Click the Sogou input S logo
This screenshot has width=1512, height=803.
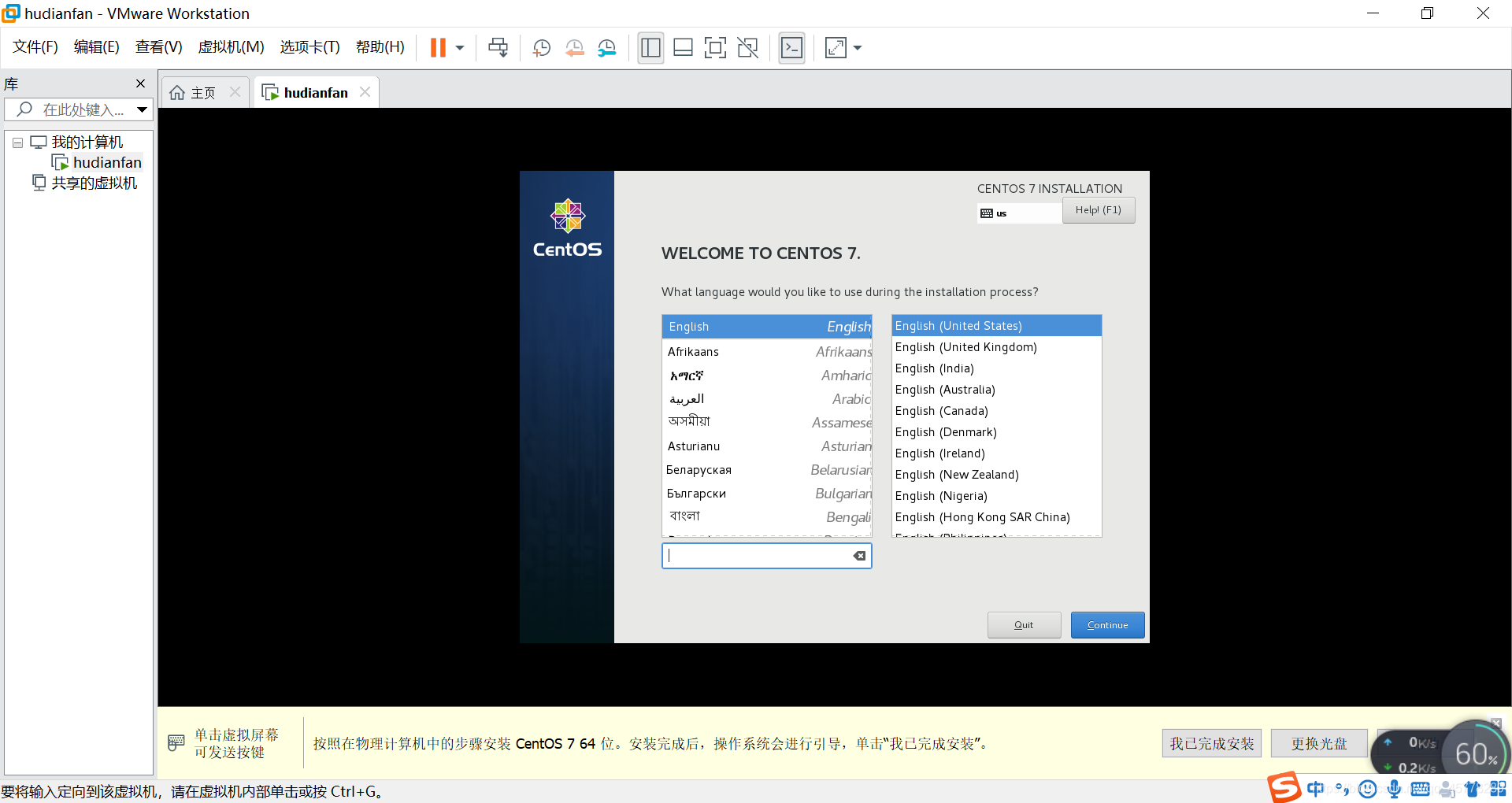(x=1284, y=787)
